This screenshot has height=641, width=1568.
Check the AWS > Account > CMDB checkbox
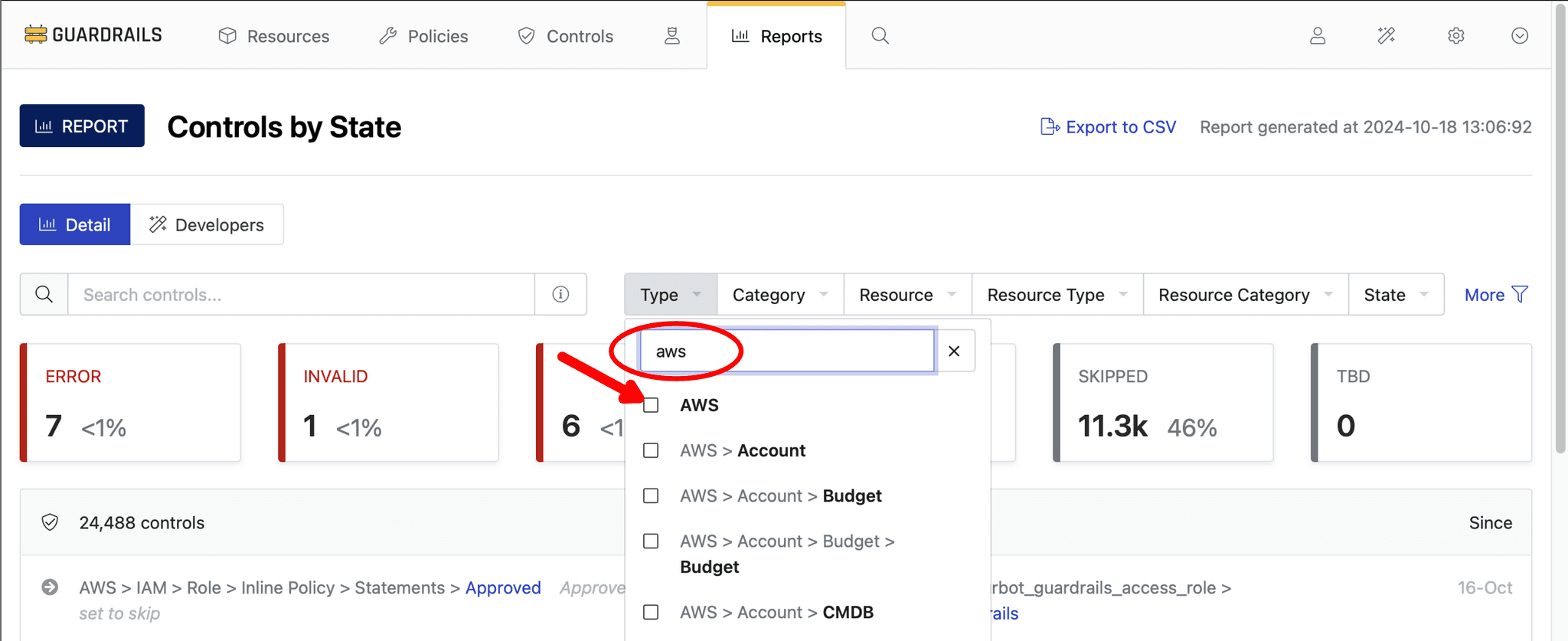click(x=651, y=612)
